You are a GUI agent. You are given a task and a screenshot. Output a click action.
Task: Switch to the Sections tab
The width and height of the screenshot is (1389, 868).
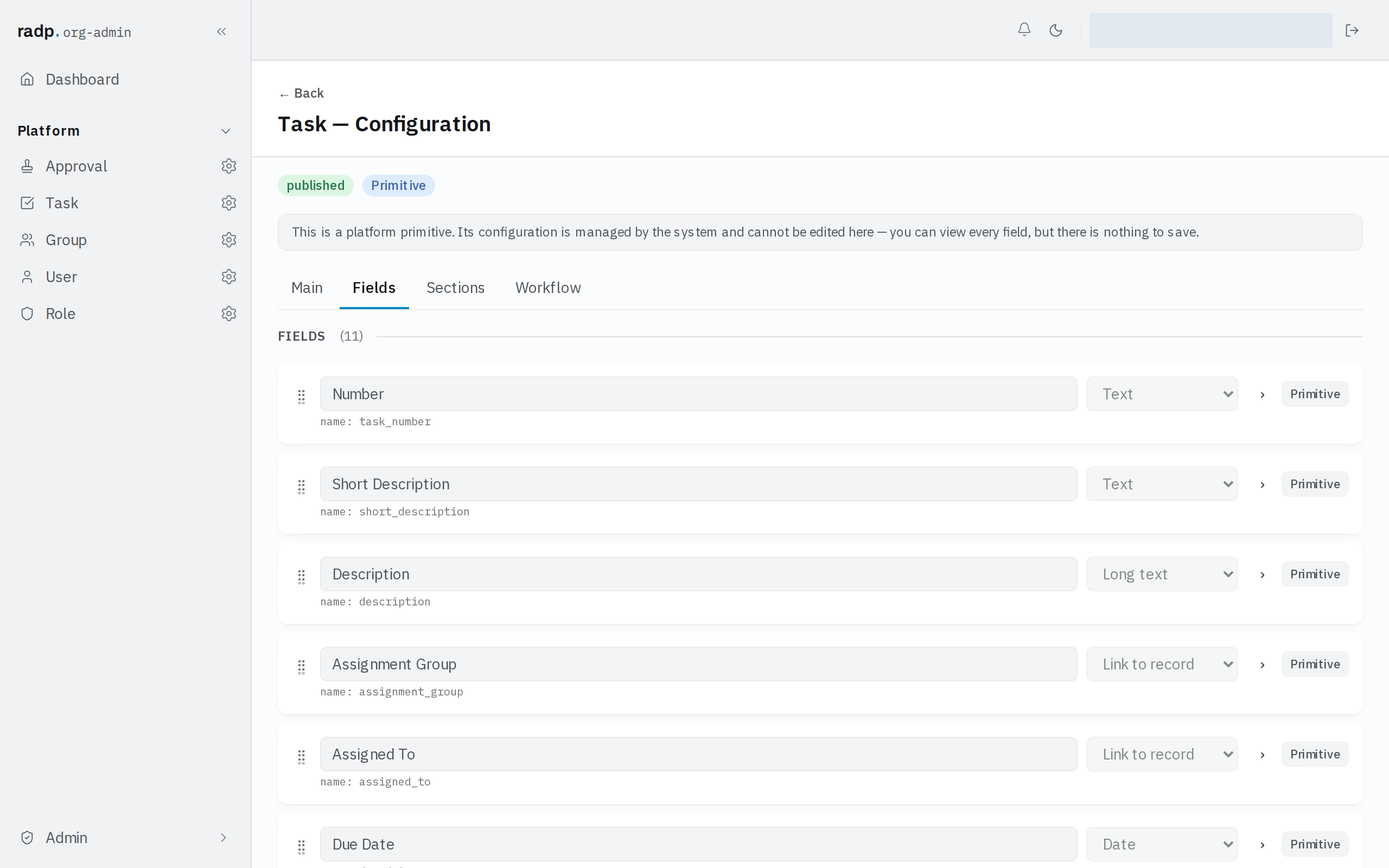[455, 288]
